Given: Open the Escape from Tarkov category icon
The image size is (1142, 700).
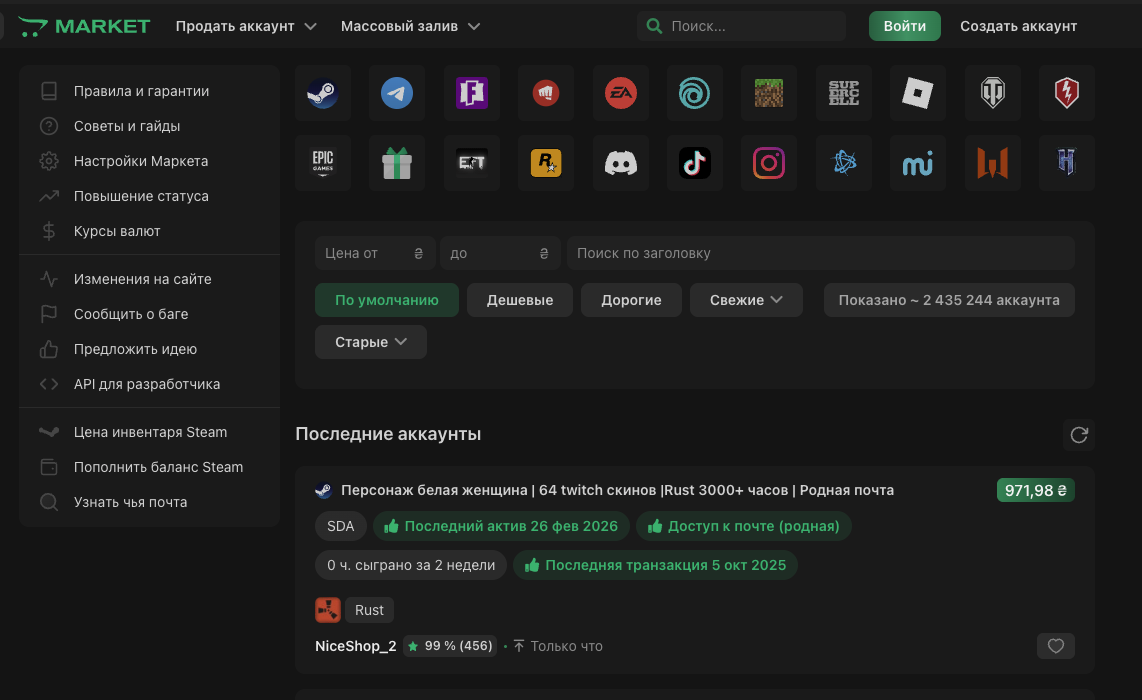Looking at the screenshot, I should point(471,162).
